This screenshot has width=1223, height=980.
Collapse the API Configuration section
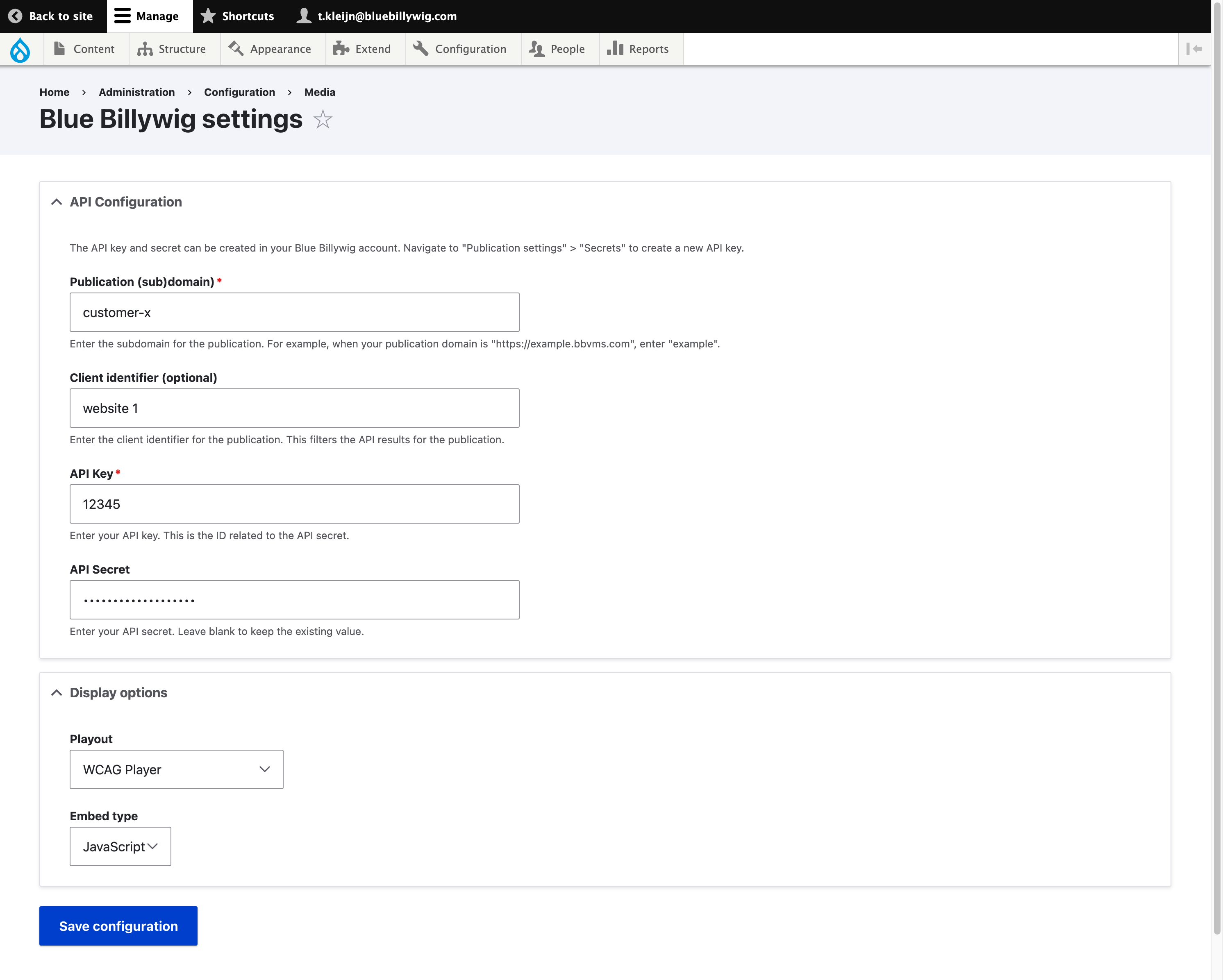click(57, 202)
